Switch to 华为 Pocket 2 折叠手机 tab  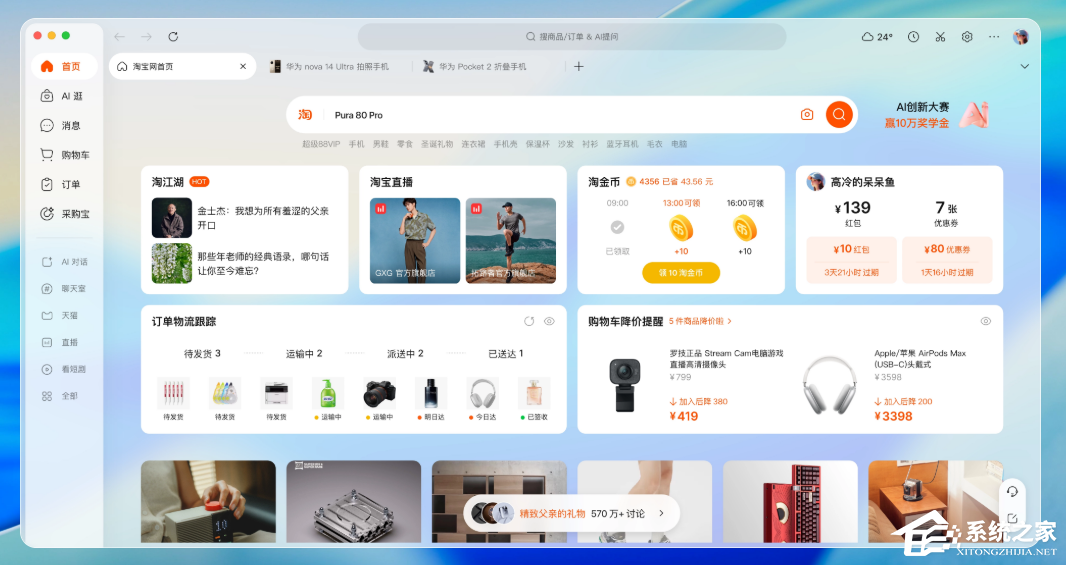click(x=475, y=67)
